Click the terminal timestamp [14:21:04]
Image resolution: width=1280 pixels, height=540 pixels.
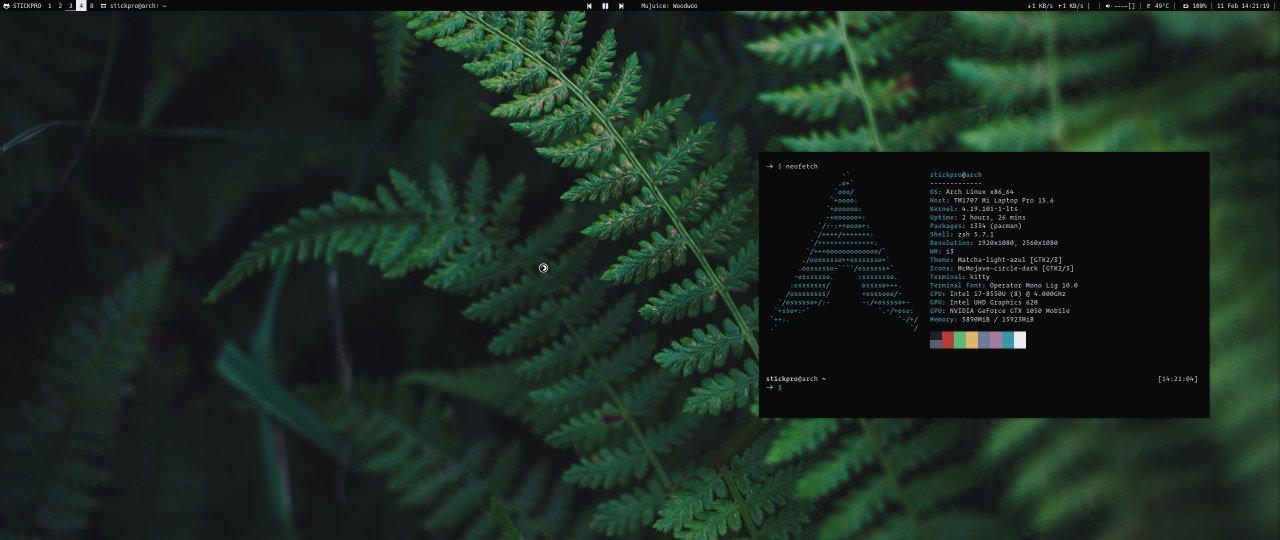coord(1177,379)
